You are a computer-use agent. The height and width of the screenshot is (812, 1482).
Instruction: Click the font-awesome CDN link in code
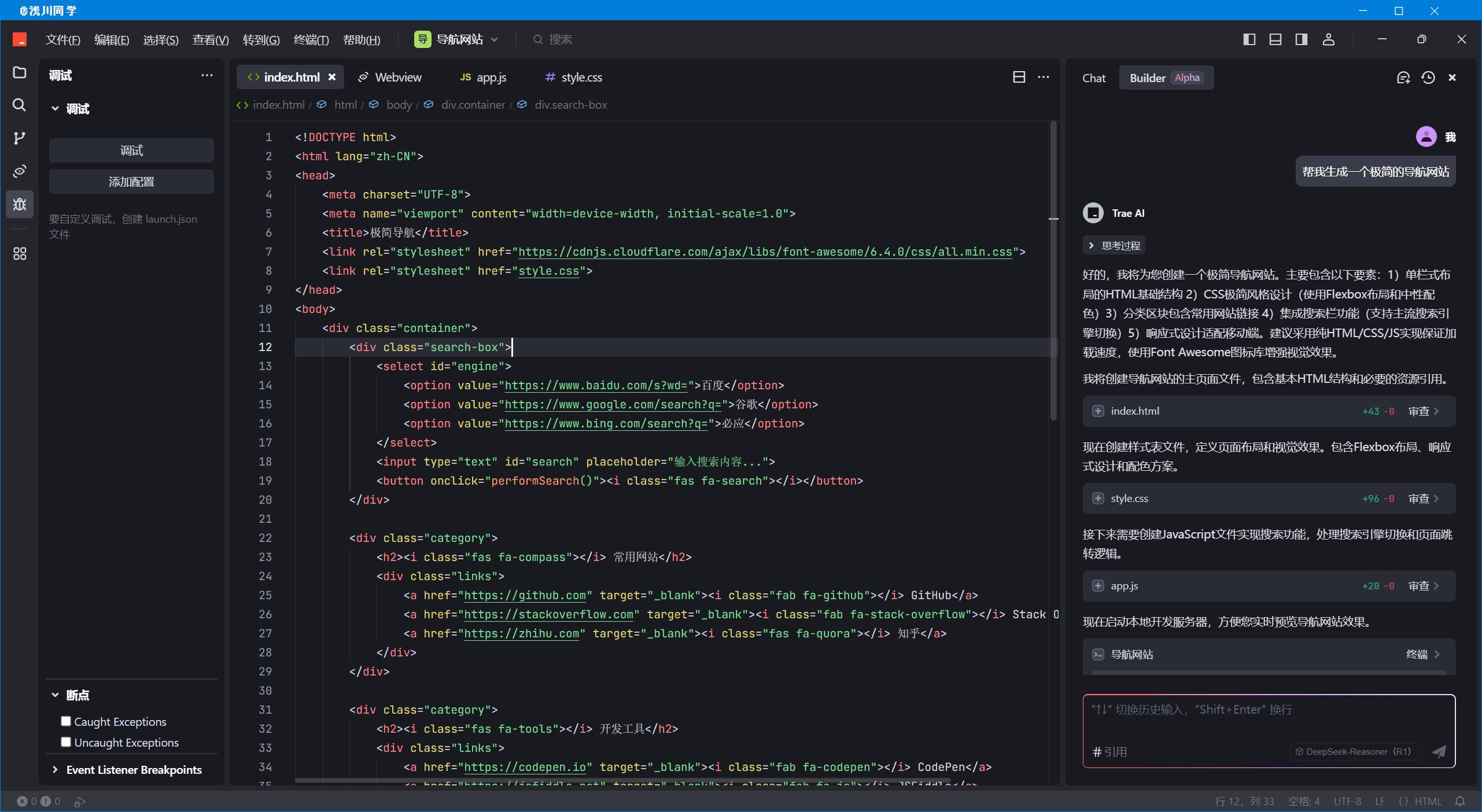pyautogui.click(x=765, y=252)
